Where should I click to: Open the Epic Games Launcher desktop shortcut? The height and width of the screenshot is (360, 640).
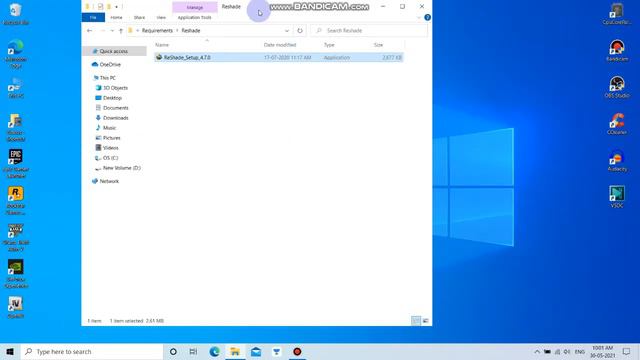point(16,163)
